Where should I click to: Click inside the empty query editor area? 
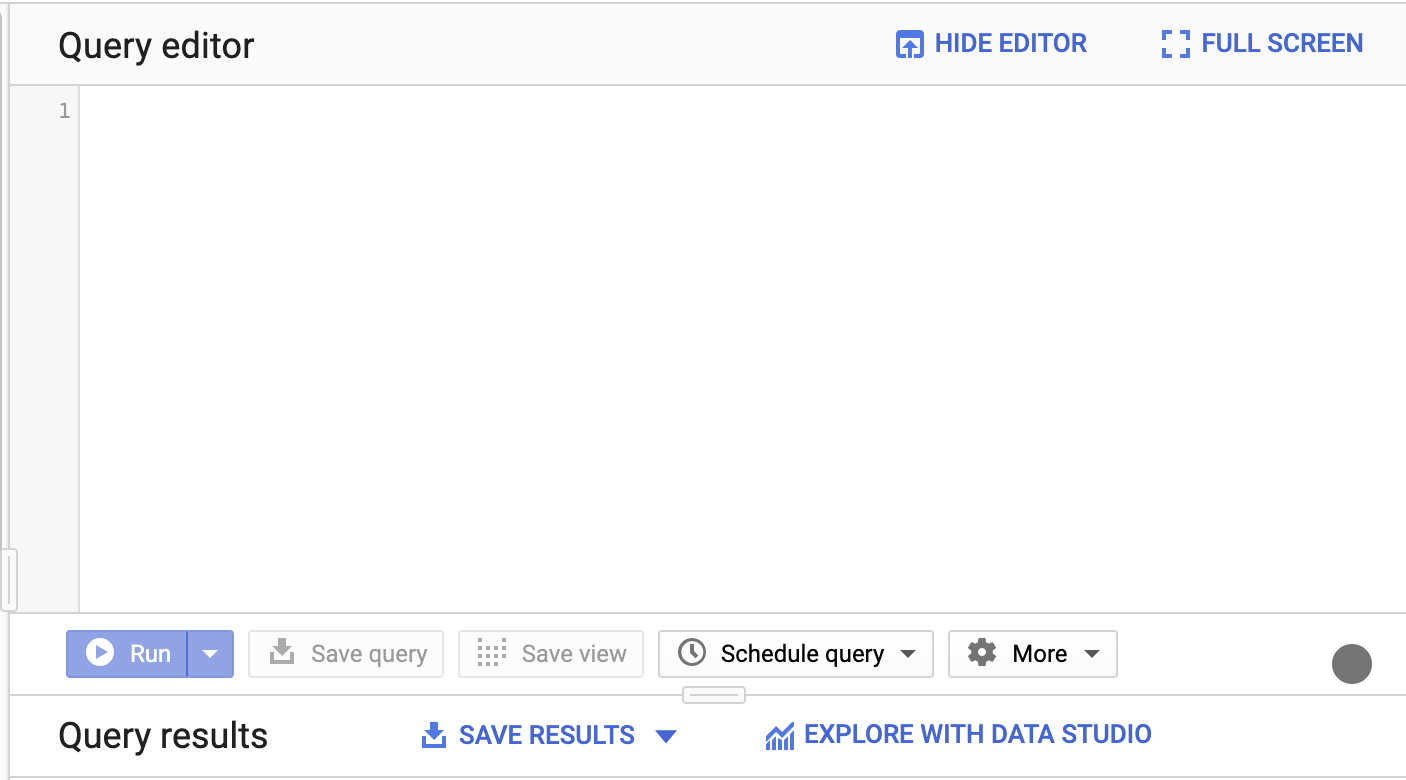click(700, 340)
